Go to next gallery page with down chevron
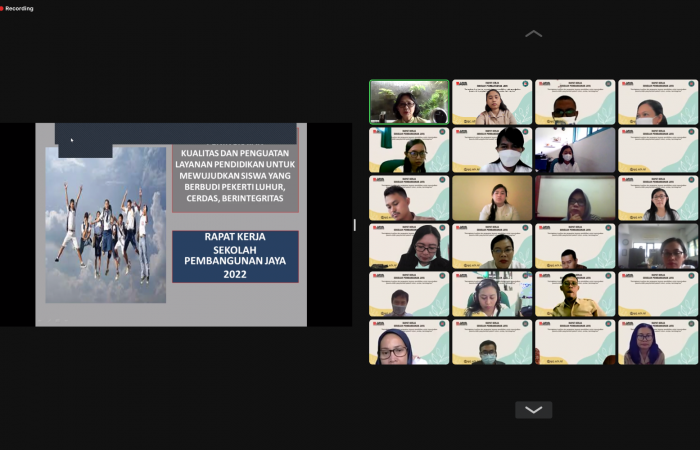 (533, 410)
